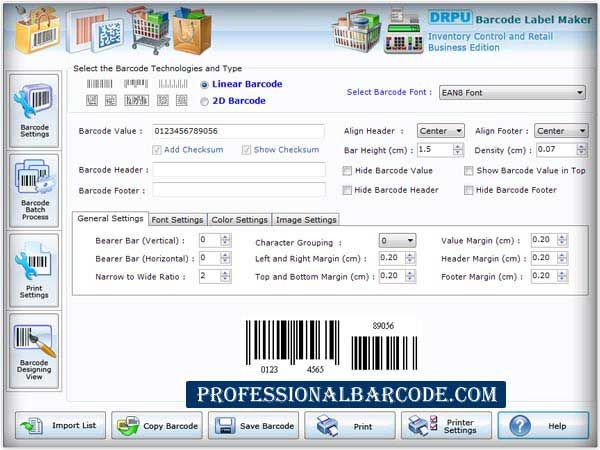Enable Show Barcode Value in Top

[469, 171]
